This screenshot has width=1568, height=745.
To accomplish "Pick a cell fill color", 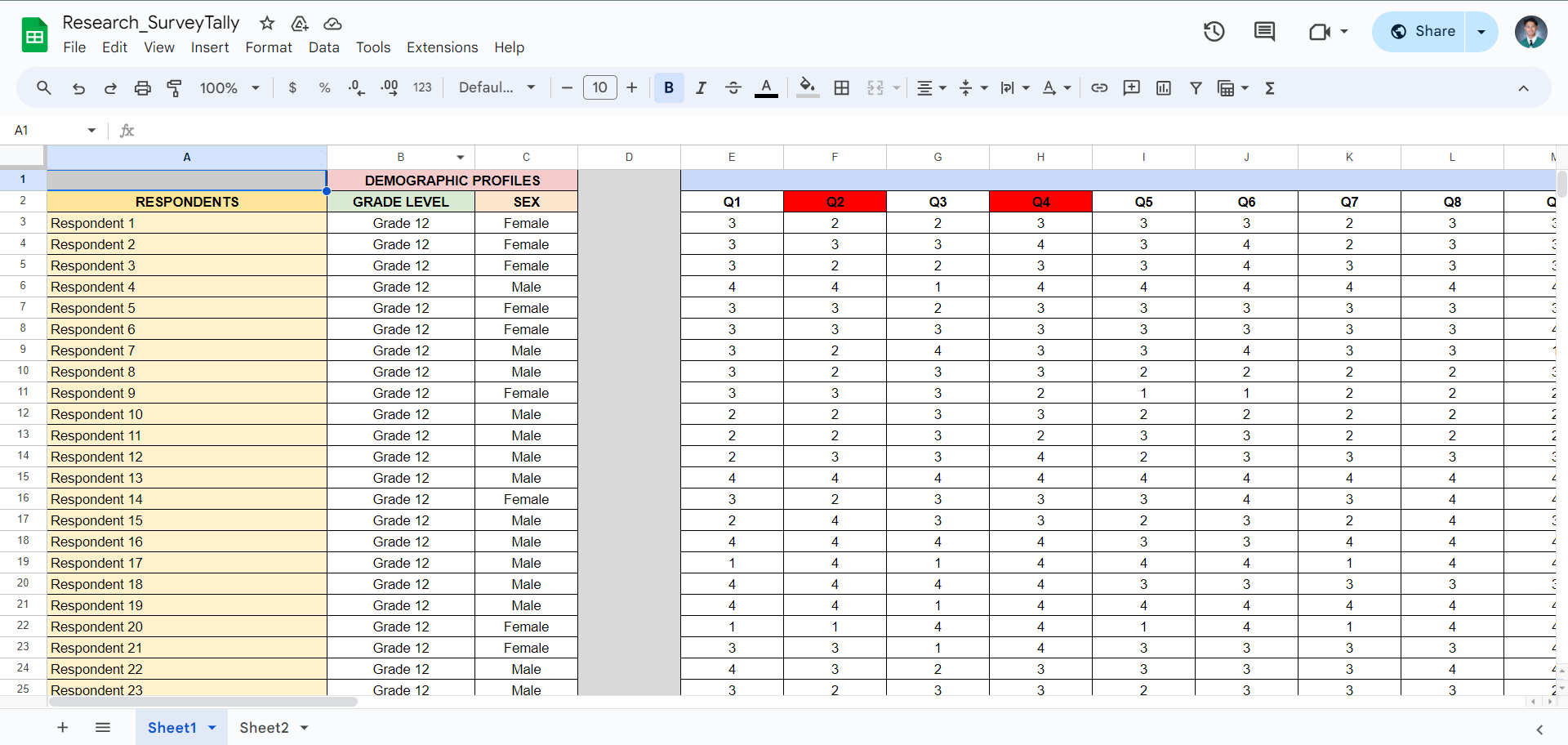I will tap(808, 87).
